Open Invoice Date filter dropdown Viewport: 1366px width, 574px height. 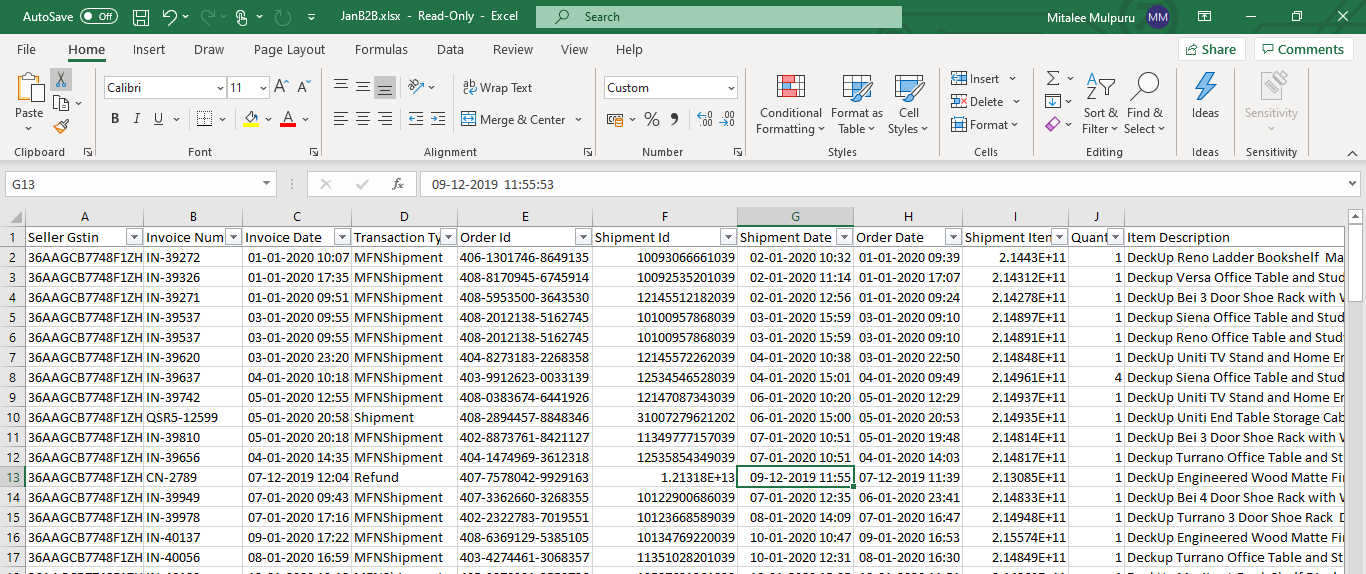(342, 237)
